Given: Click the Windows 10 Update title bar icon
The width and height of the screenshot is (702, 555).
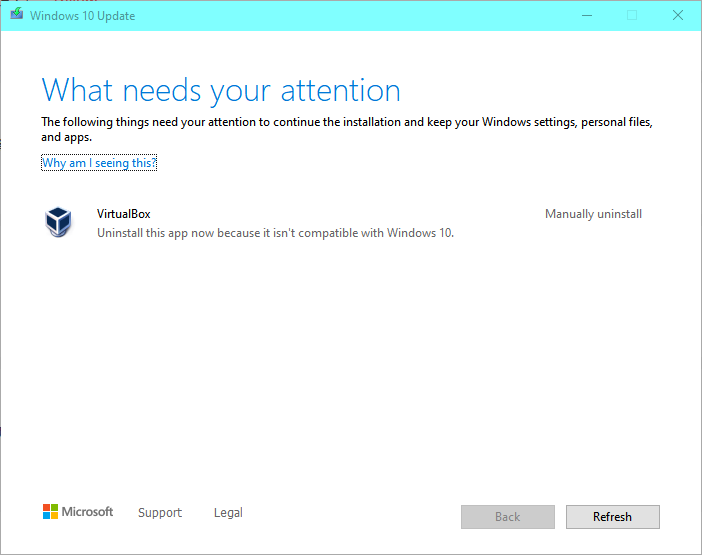Looking at the screenshot, I should pyautogui.click(x=17, y=15).
